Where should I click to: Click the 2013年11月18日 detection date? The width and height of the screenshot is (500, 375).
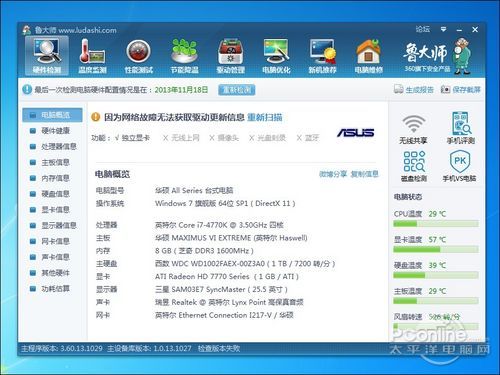181,90
